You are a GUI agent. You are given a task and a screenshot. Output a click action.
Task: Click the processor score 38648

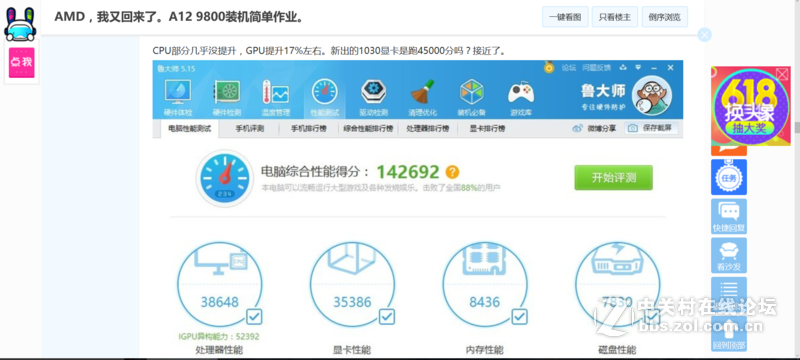point(219,302)
